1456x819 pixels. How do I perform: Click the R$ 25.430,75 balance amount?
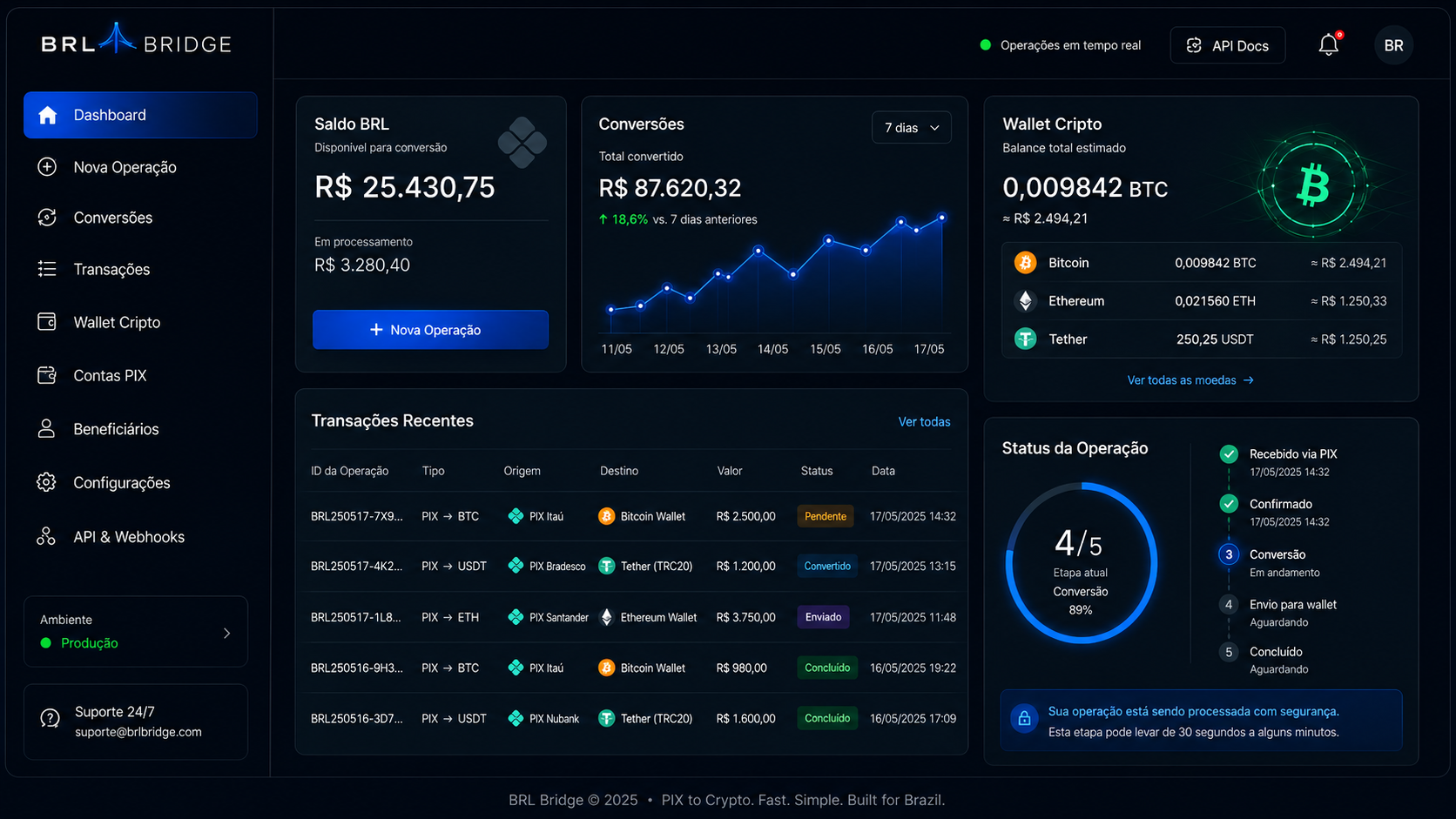pos(405,187)
